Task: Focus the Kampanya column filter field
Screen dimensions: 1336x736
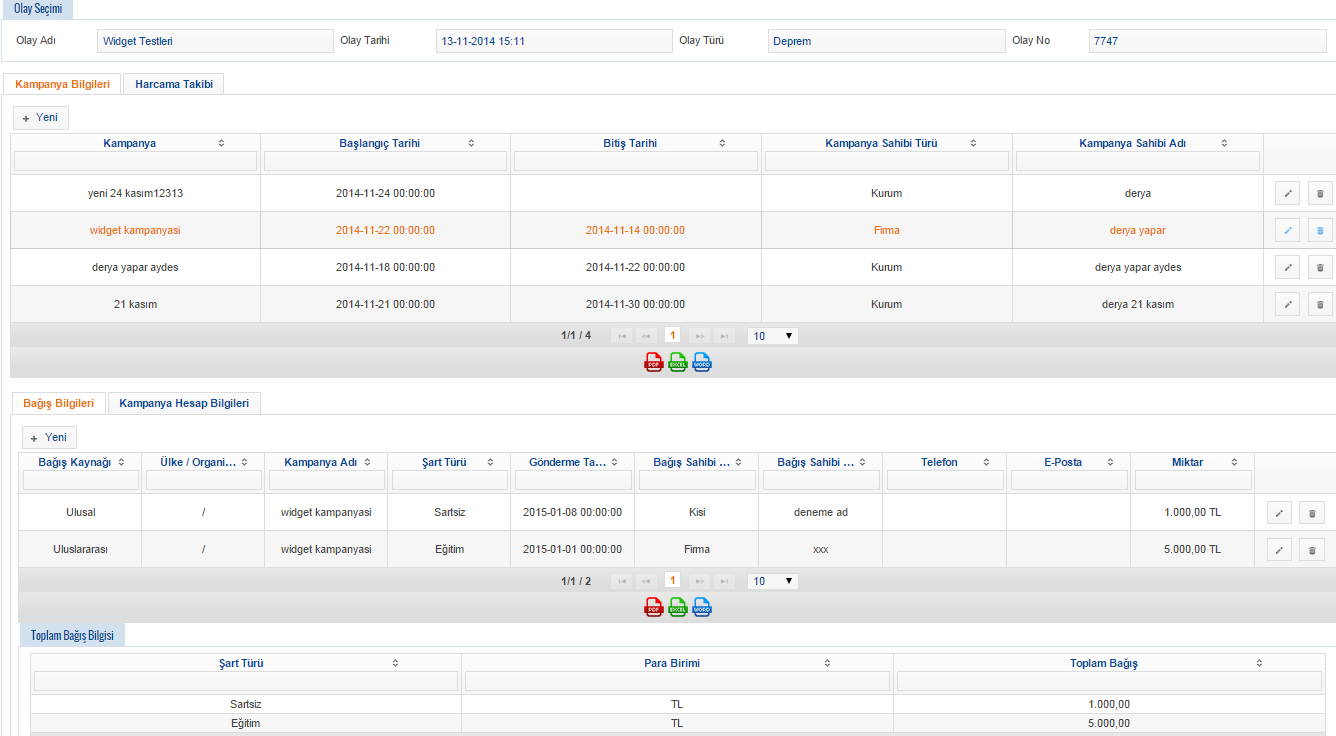Action: click(135, 161)
